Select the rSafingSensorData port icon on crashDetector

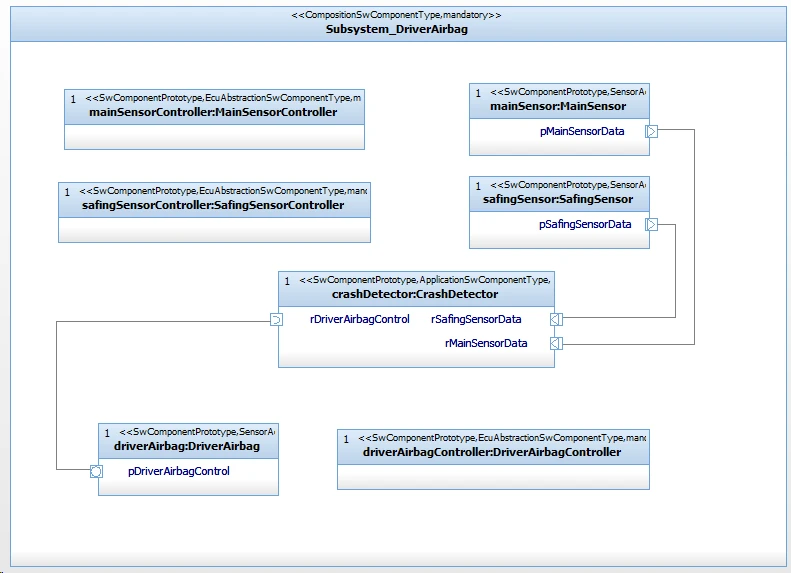click(556, 320)
